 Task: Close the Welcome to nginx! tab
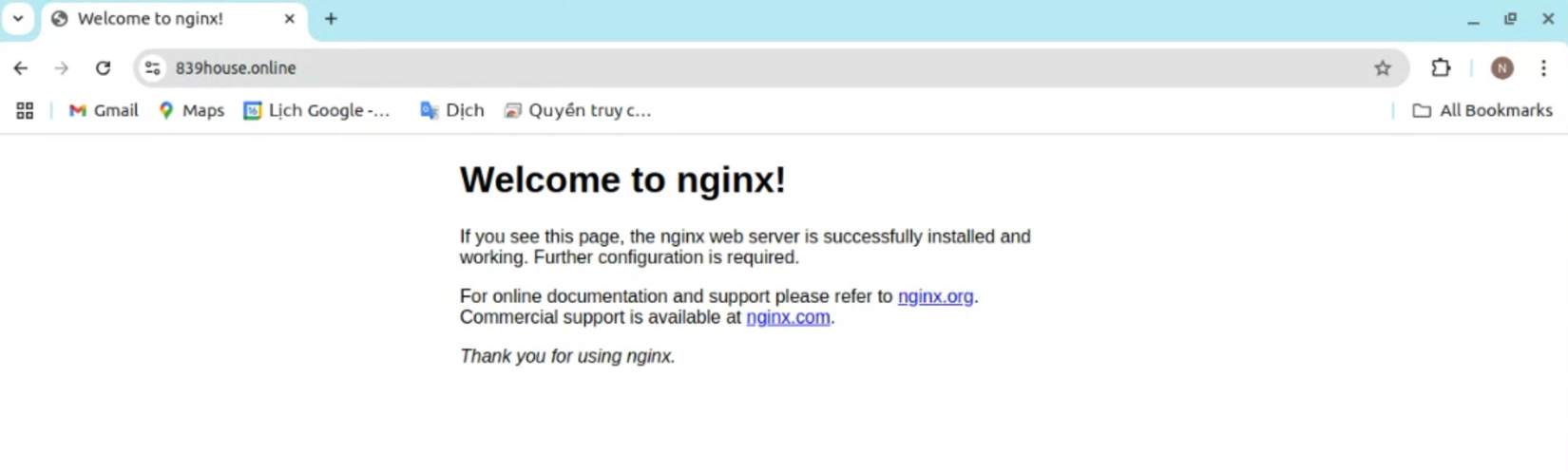click(290, 19)
